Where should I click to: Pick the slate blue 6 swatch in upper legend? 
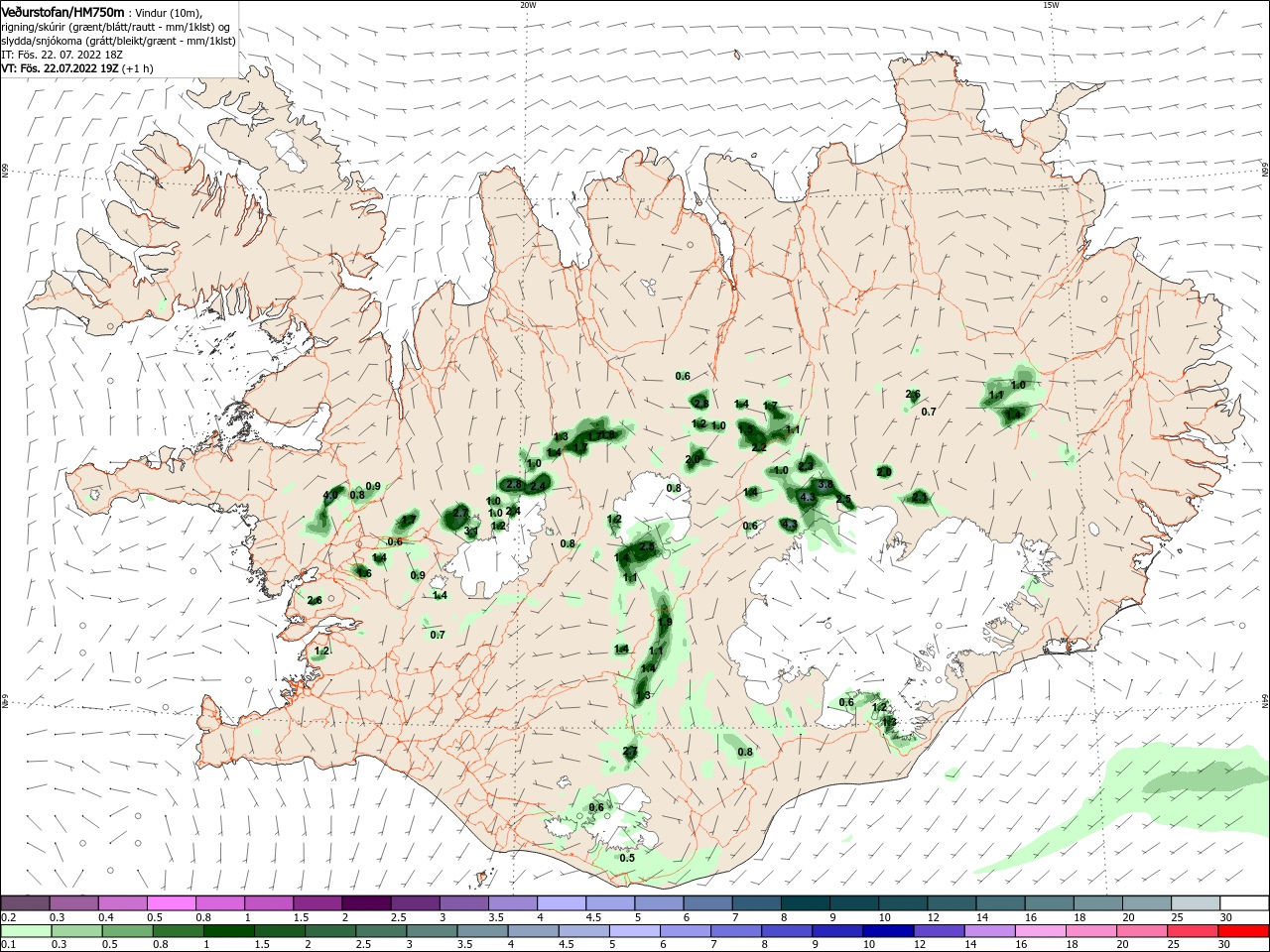point(705,902)
